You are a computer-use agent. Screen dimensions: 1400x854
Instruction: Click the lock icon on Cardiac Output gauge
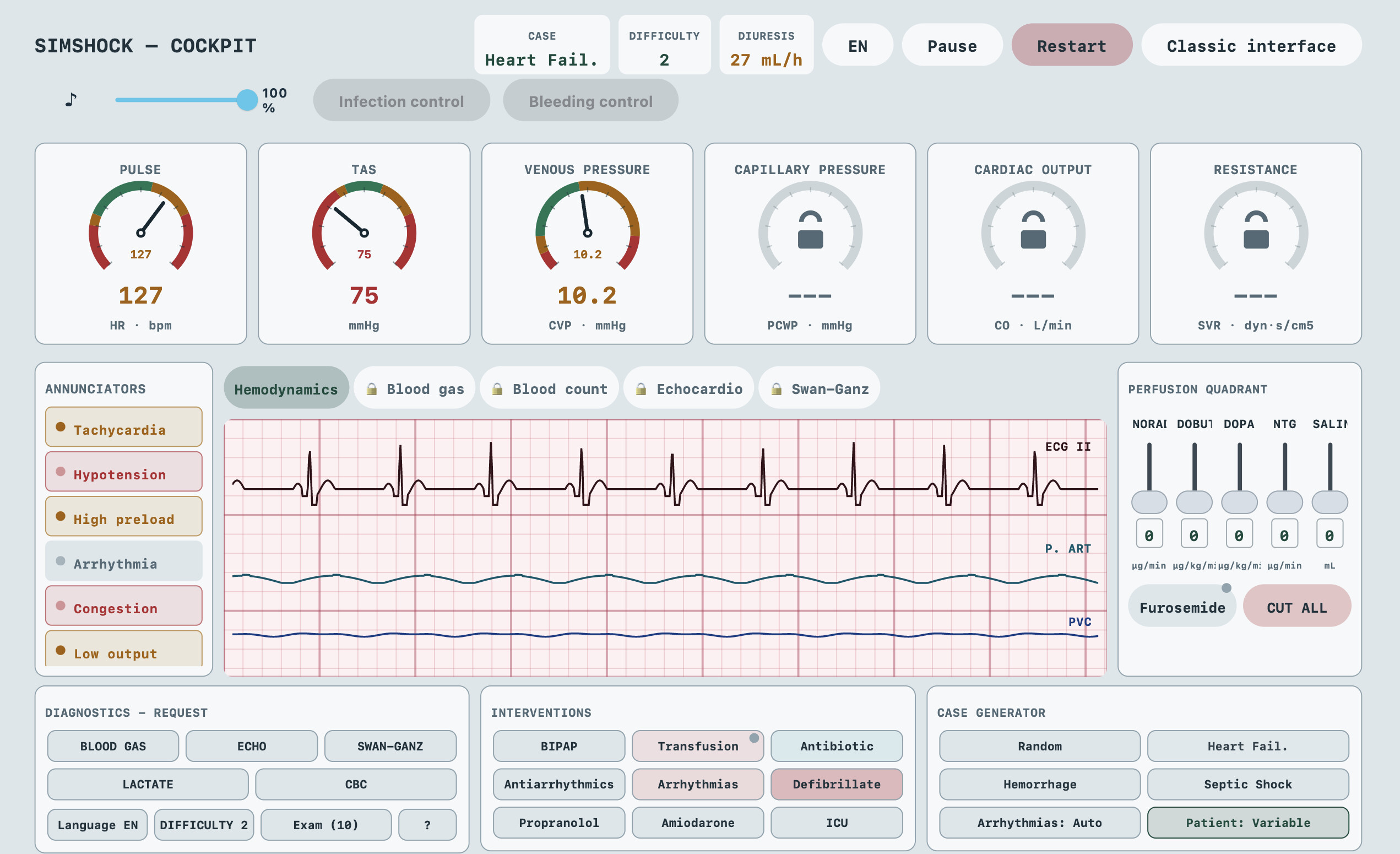click(x=1033, y=230)
